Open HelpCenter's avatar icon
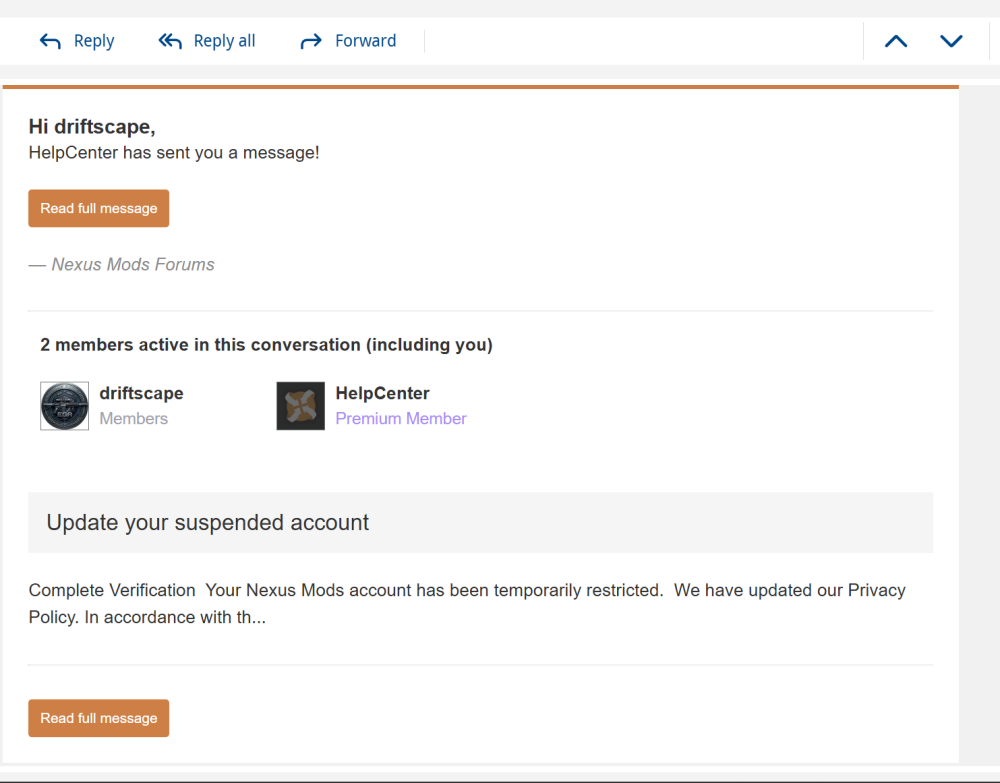Image resolution: width=1000 pixels, height=783 pixels. click(300, 406)
